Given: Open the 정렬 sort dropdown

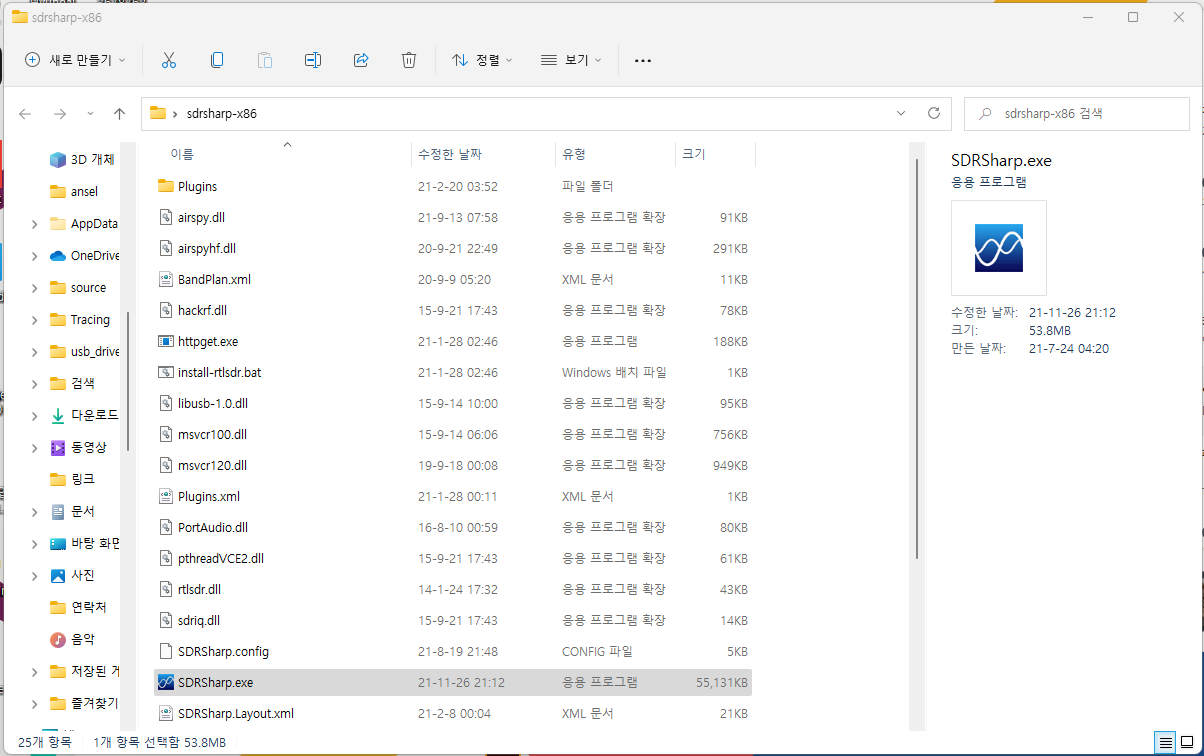Looking at the screenshot, I should [x=482, y=60].
